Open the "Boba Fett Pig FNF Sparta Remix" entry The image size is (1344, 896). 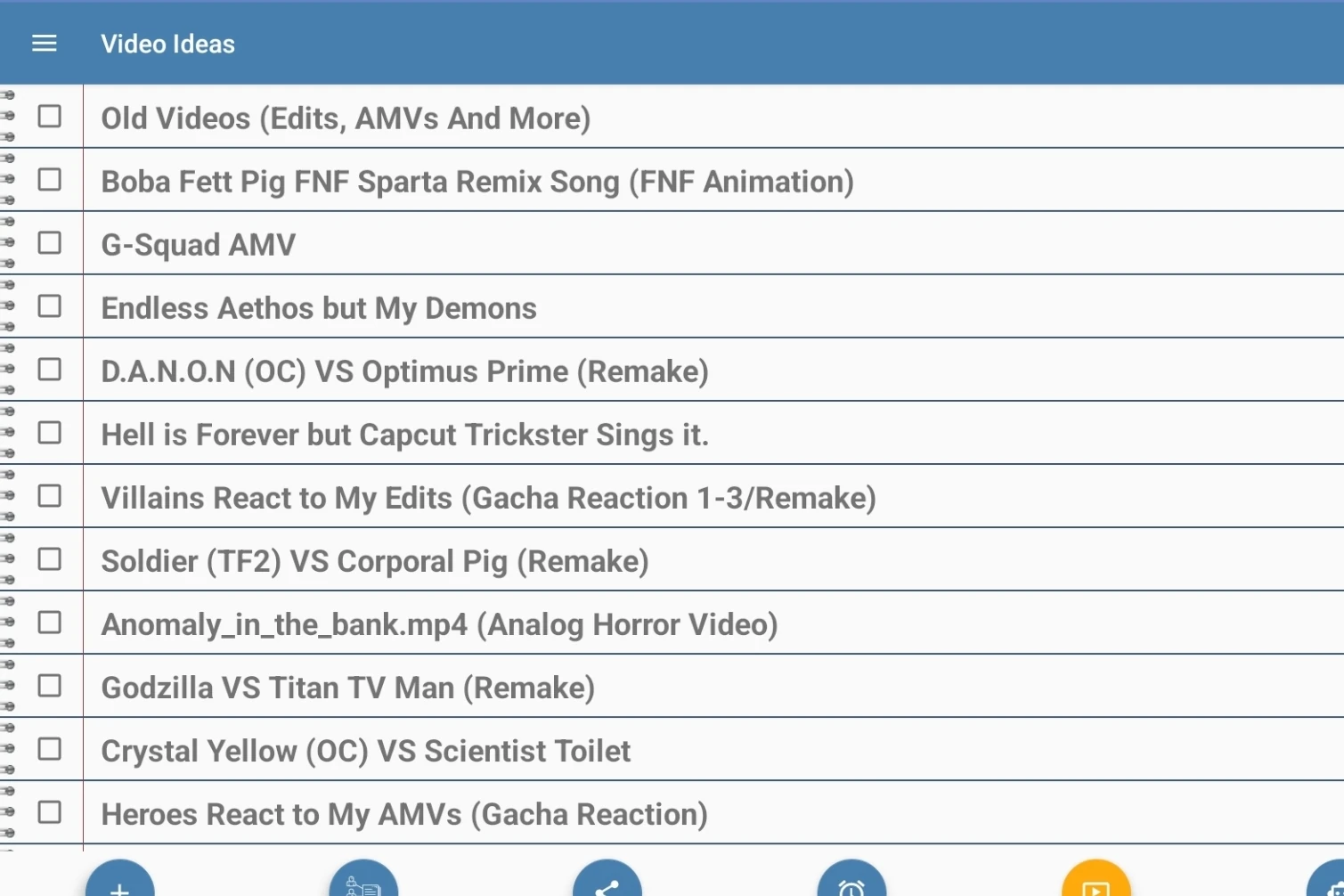click(x=477, y=182)
